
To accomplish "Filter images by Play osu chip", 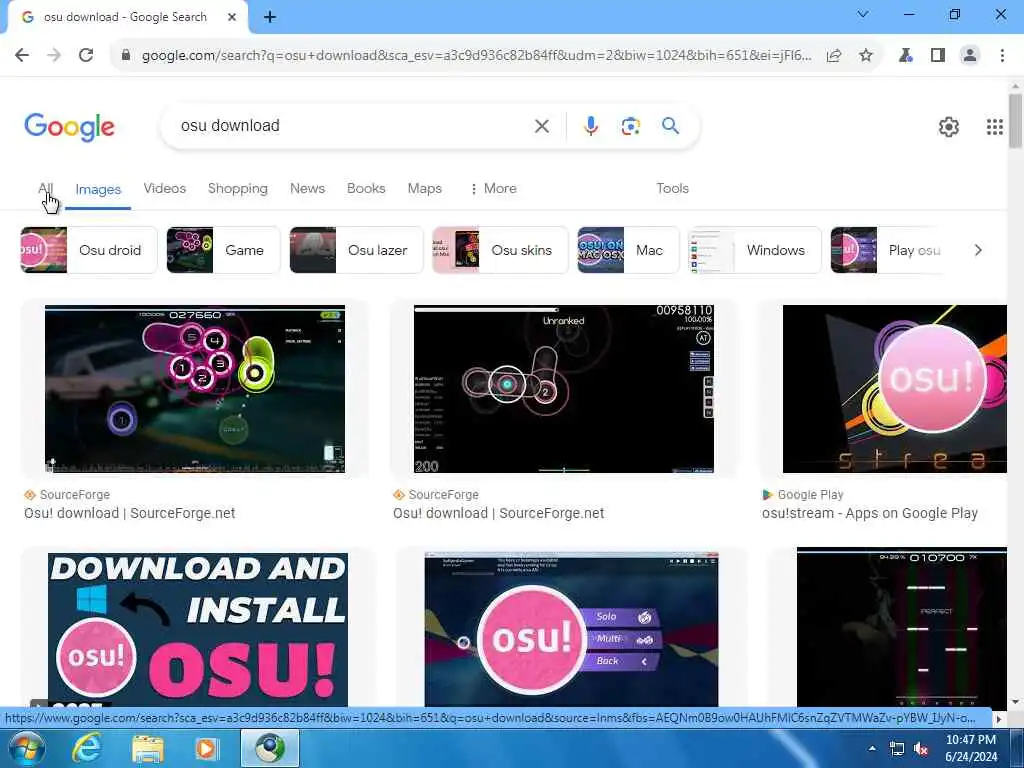I will [x=887, y=250].
